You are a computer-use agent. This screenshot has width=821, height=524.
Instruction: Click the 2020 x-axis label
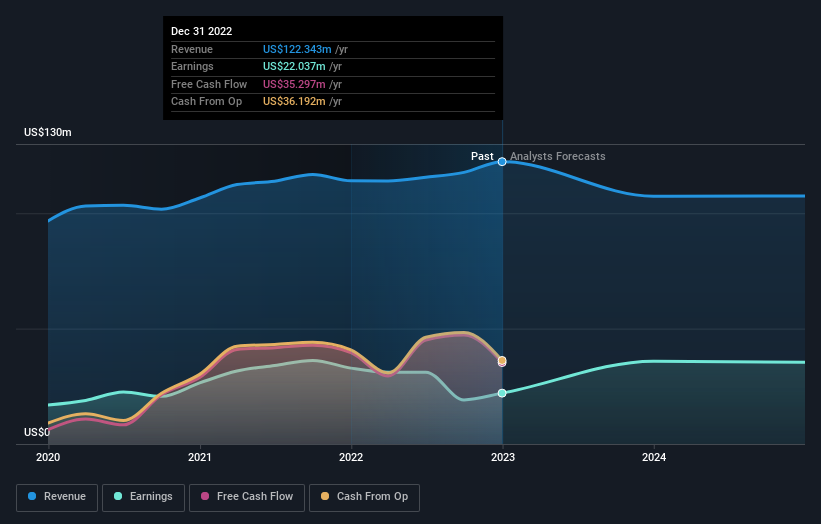tap(48, 458)
